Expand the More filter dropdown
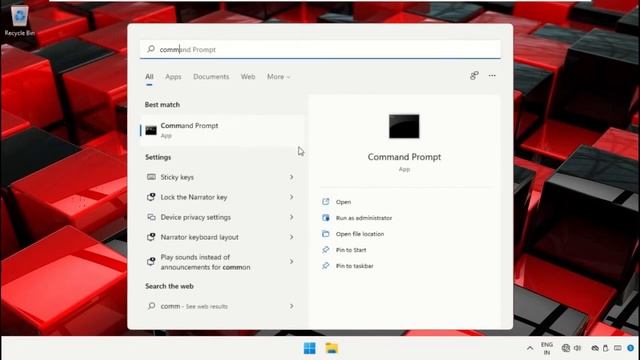This screenshot has height=360, width=640. pyautogui.click(x=278, y=76)
